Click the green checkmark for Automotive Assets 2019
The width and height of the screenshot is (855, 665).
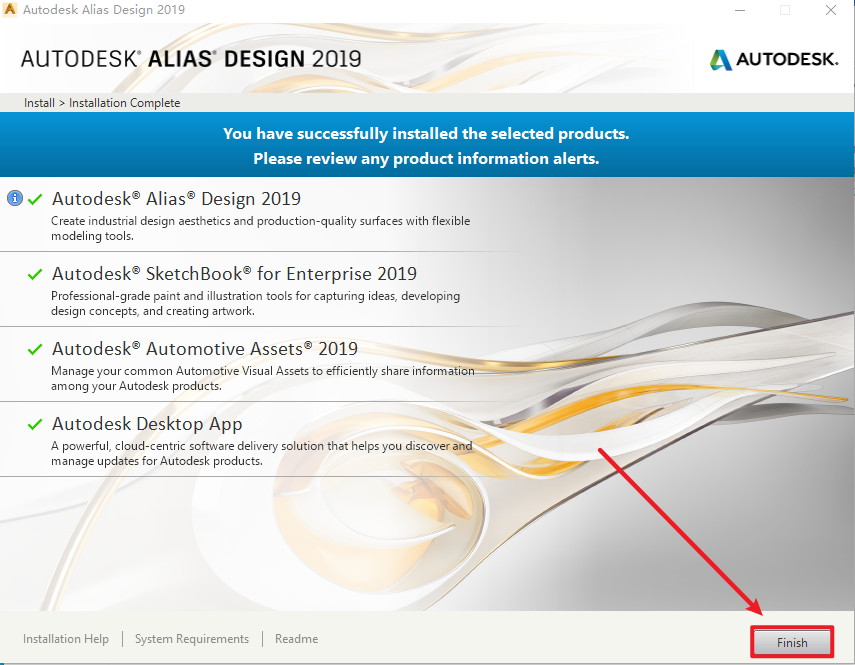pos(35,349)
